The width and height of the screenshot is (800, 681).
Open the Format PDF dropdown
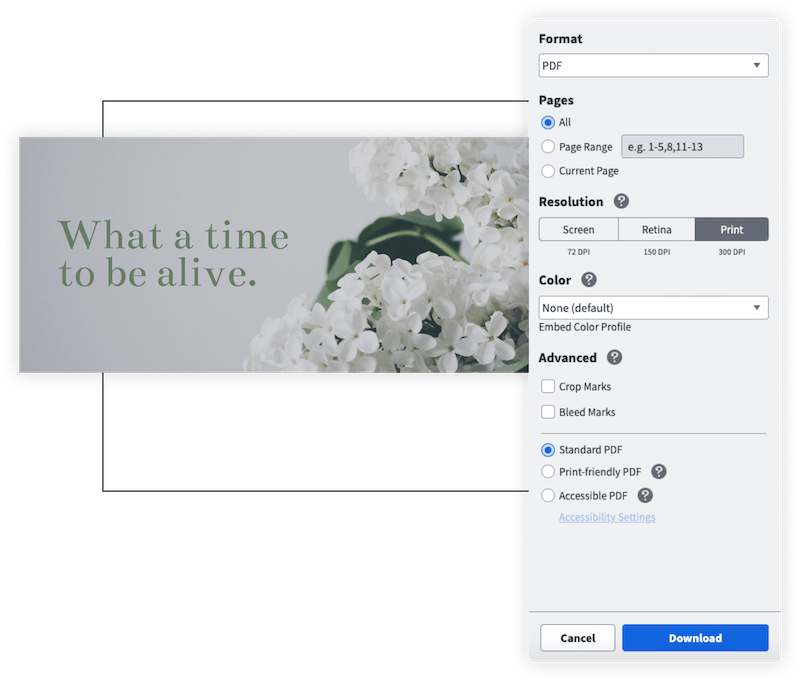coord(654,65)
